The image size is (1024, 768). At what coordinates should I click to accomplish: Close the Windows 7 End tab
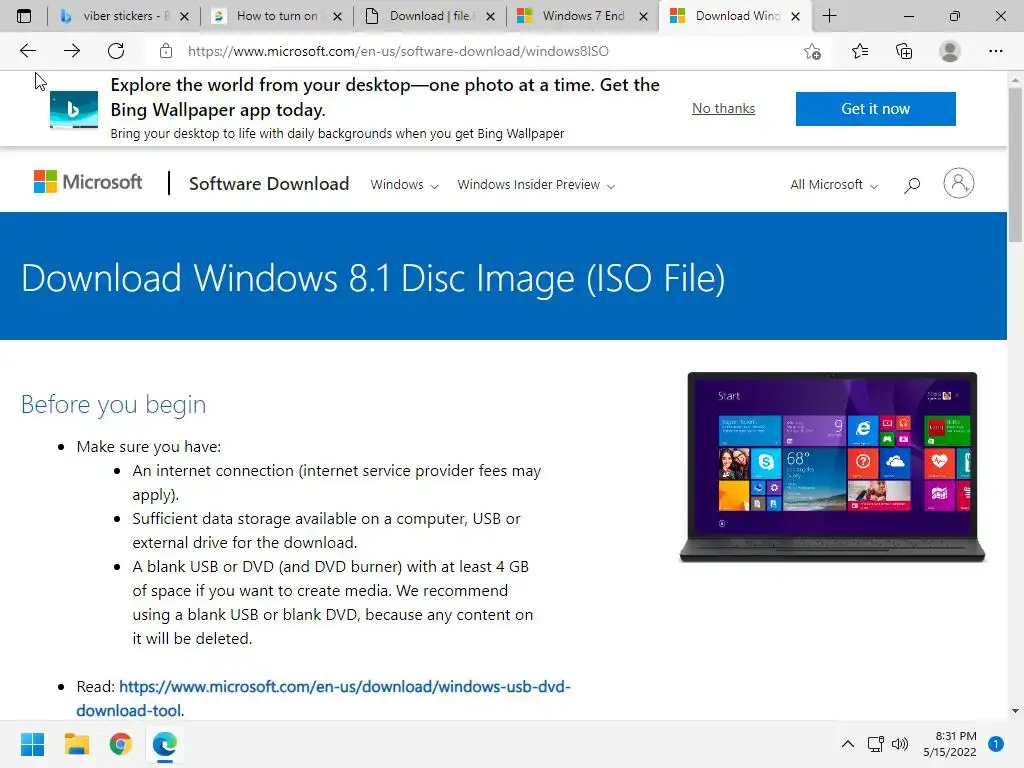(643, 16)
